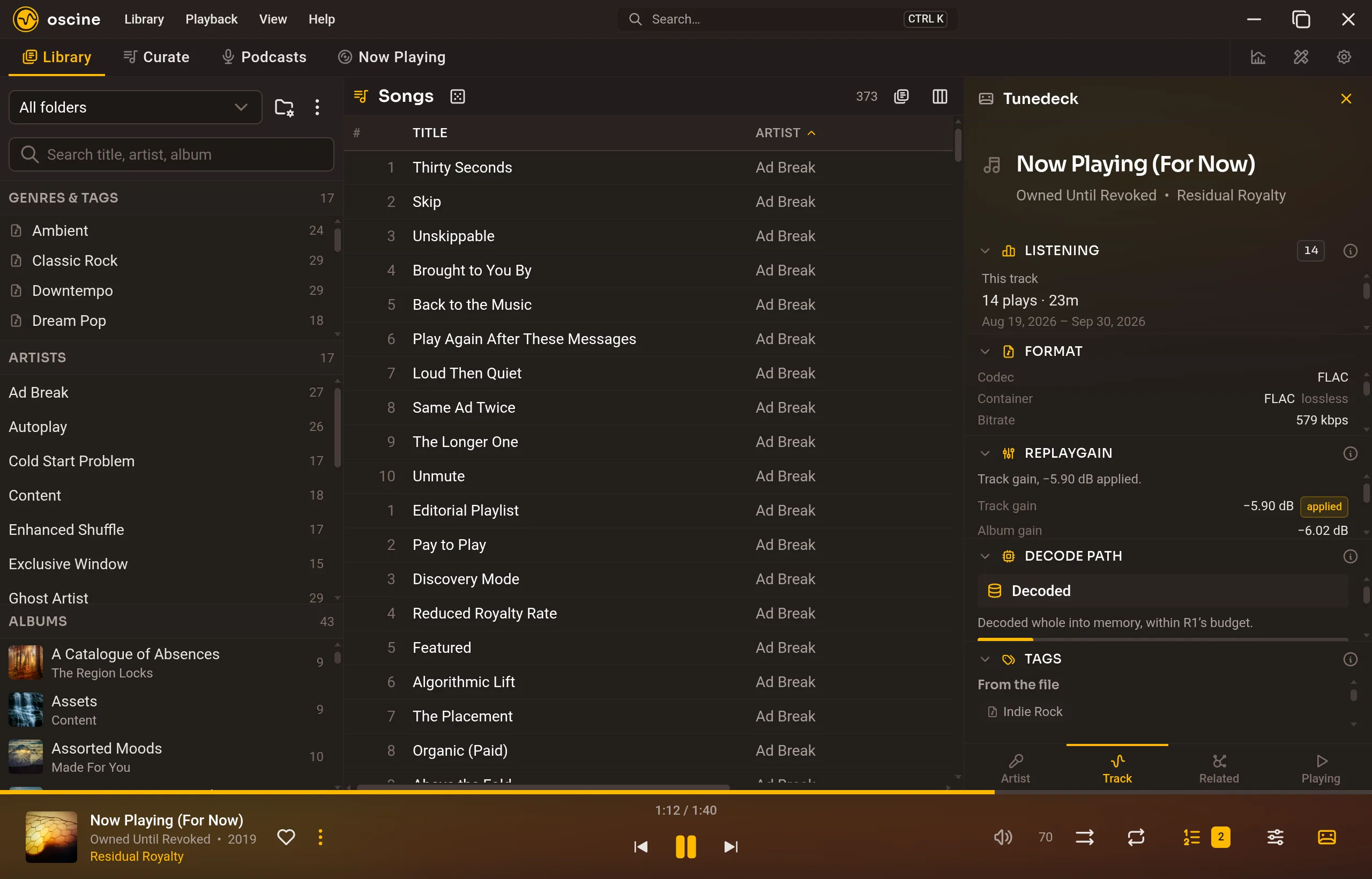Collapse the TAGS section
This screenshot has width=1372, height=879.
pos(985,659)
